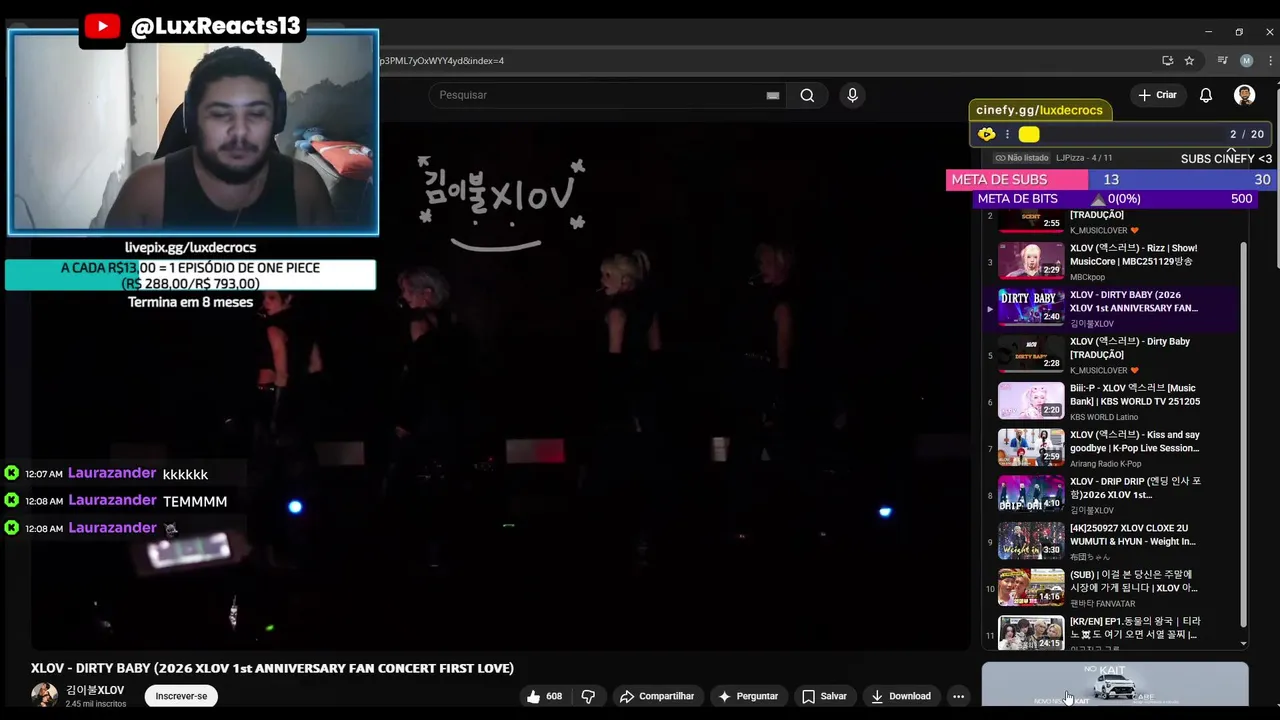The height and width of the screenshot is (720, 1280).
Task: Like the video (608 likes)
Action: (545, 696)
